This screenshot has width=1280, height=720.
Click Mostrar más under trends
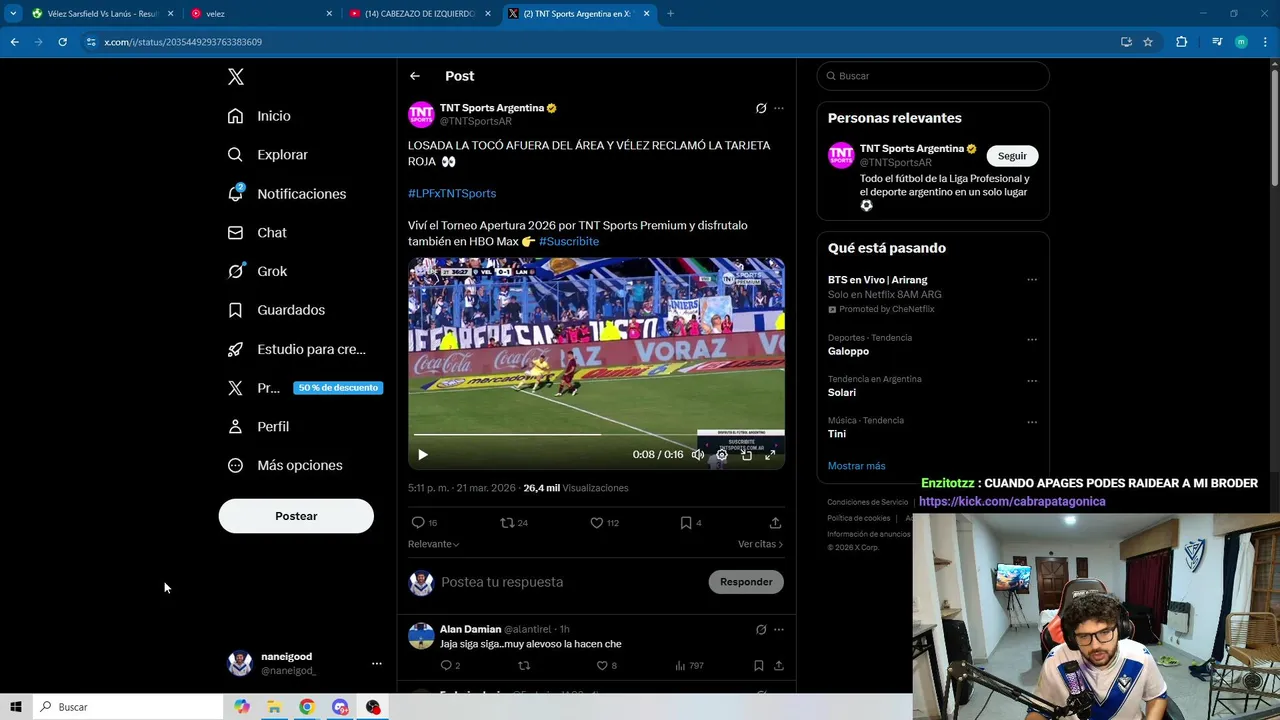(856, 466)
